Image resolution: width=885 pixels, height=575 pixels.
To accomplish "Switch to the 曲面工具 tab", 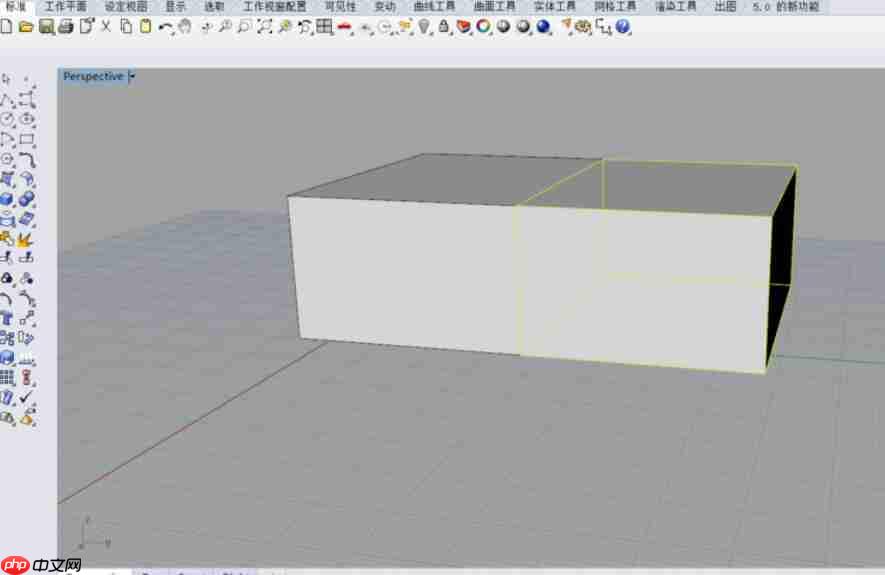I will [x=494, y=6].
